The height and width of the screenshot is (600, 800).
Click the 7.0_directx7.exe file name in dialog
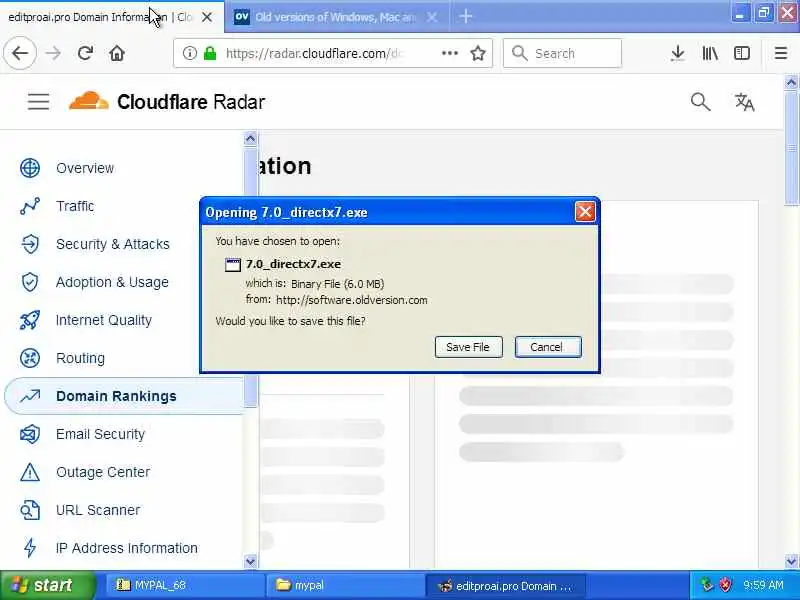click(x=293, y=264)
